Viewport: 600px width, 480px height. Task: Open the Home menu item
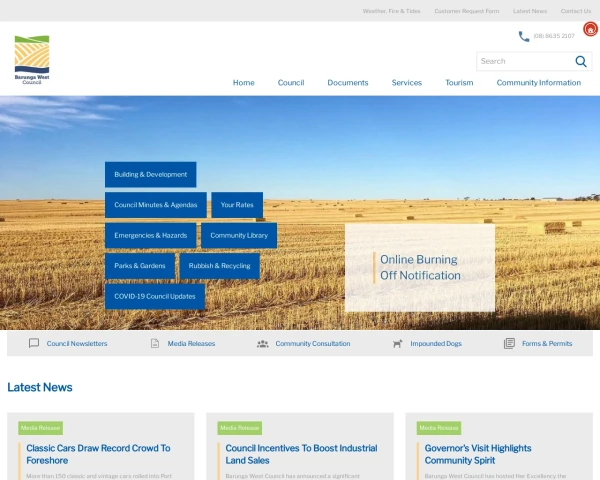tap(243, 83)
